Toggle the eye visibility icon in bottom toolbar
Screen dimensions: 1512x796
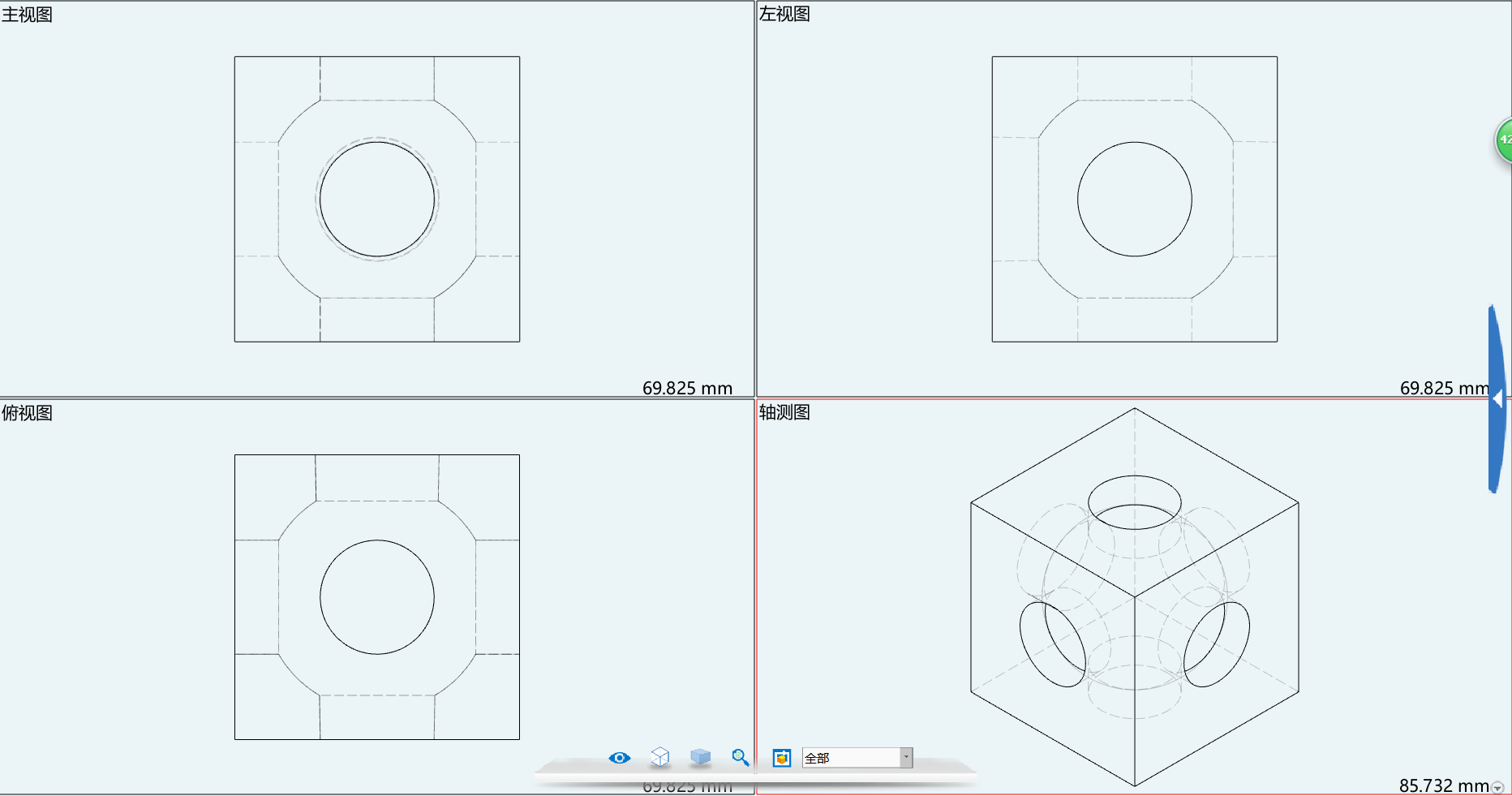tap(620, 758)
